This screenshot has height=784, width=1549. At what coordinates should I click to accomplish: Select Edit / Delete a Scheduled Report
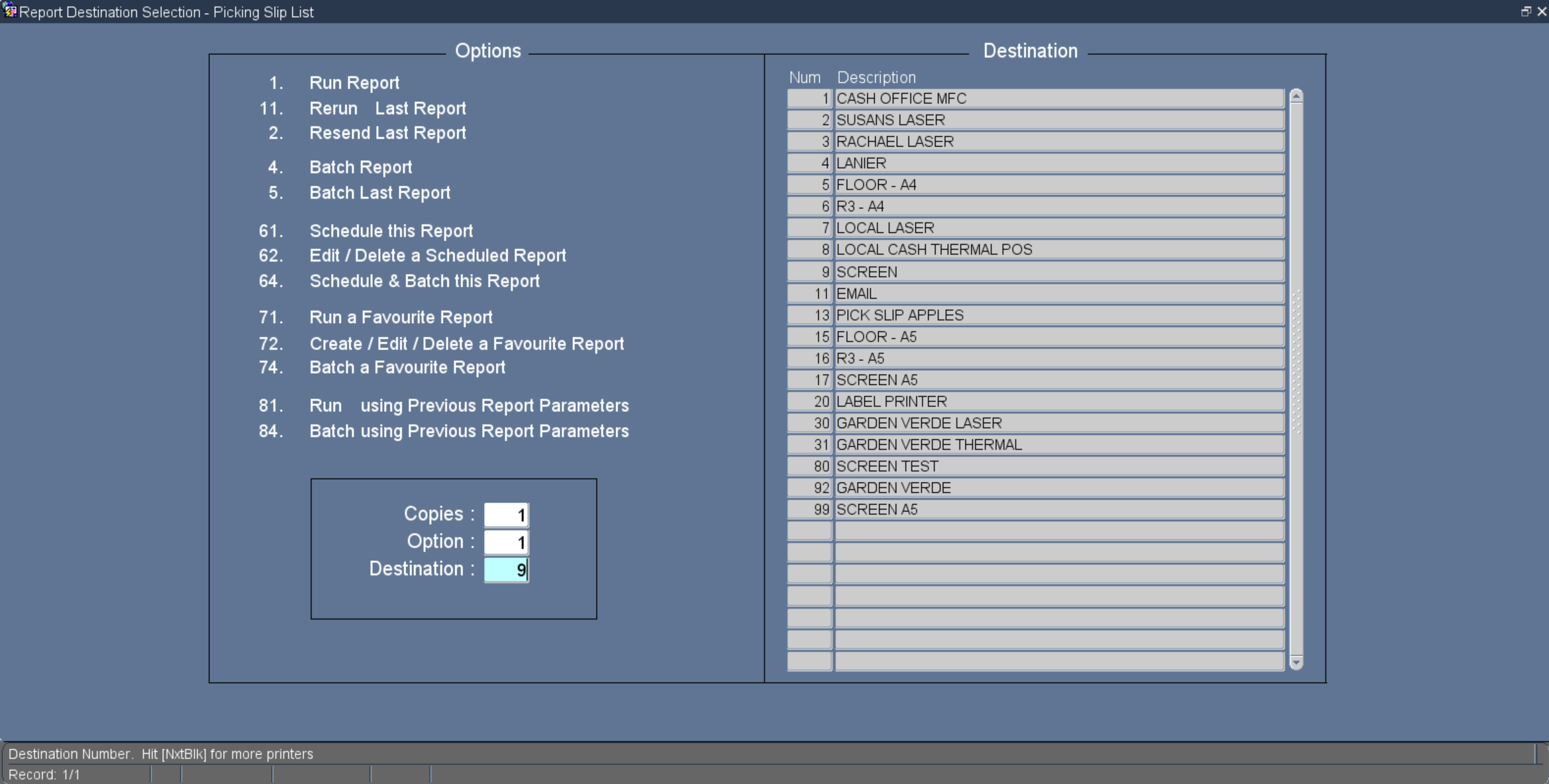coord(438,256)
